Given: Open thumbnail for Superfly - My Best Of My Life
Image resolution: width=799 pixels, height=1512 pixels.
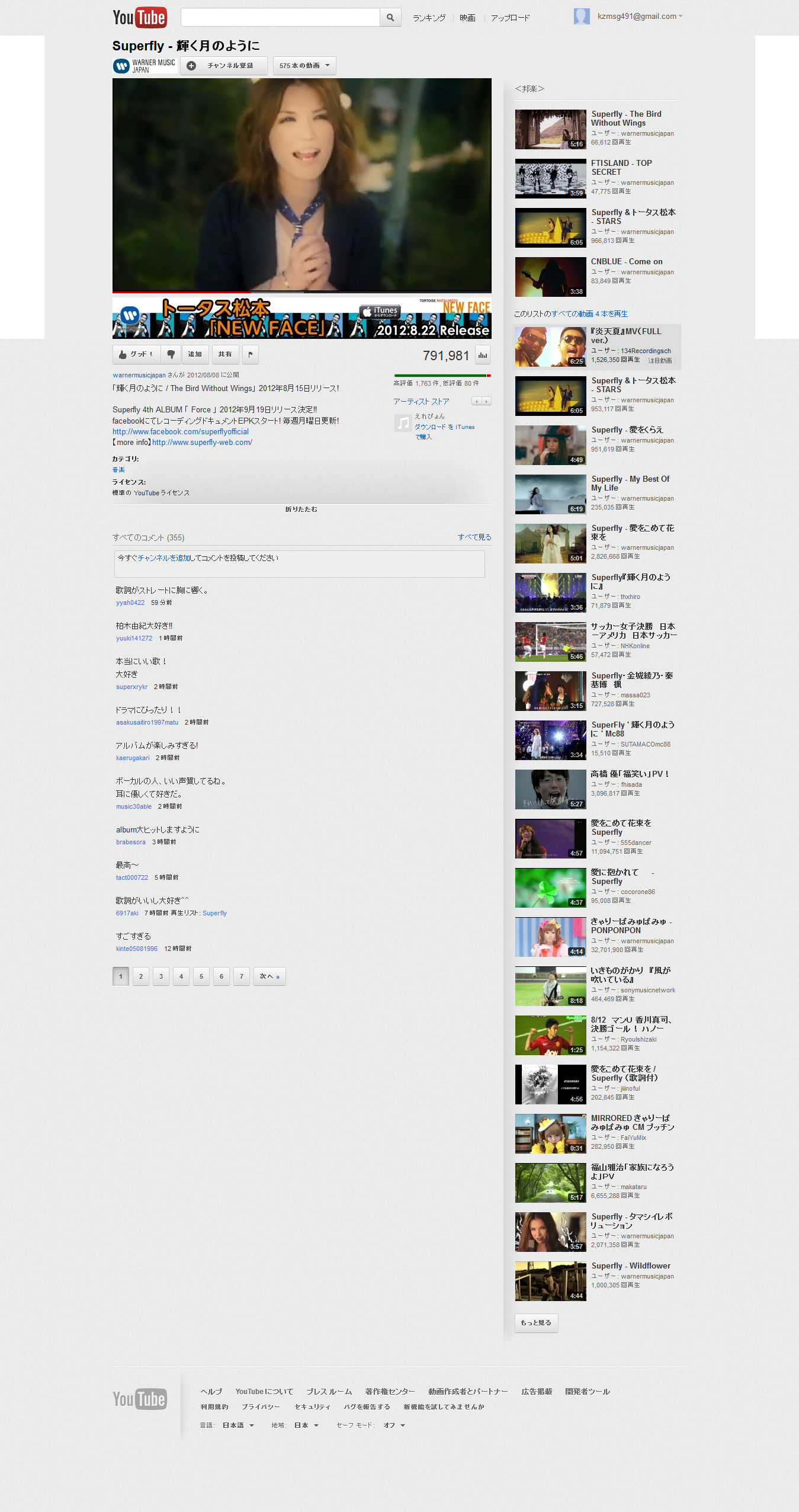Looking at the screenshot, I should point(550,494).
